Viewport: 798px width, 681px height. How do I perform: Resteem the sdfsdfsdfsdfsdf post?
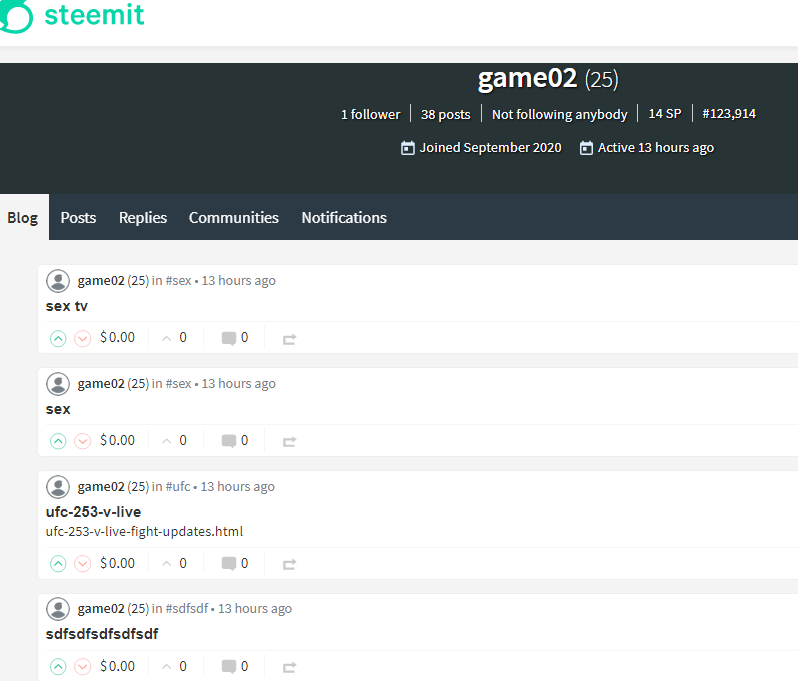pos(290,667)
